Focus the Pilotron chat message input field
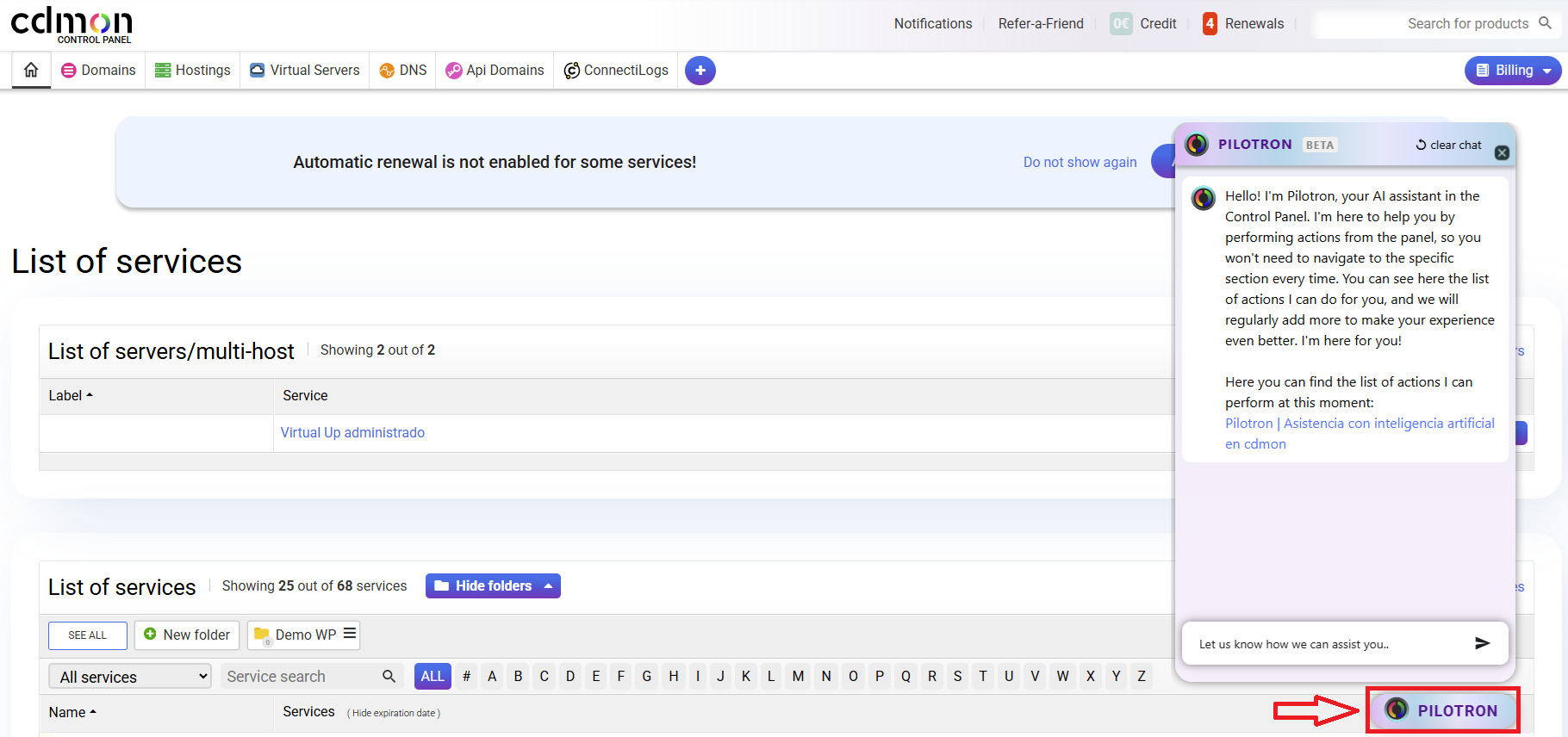Image resolution: width=1568 pixels, height=737 pixels. click(x=1327, y=644)
